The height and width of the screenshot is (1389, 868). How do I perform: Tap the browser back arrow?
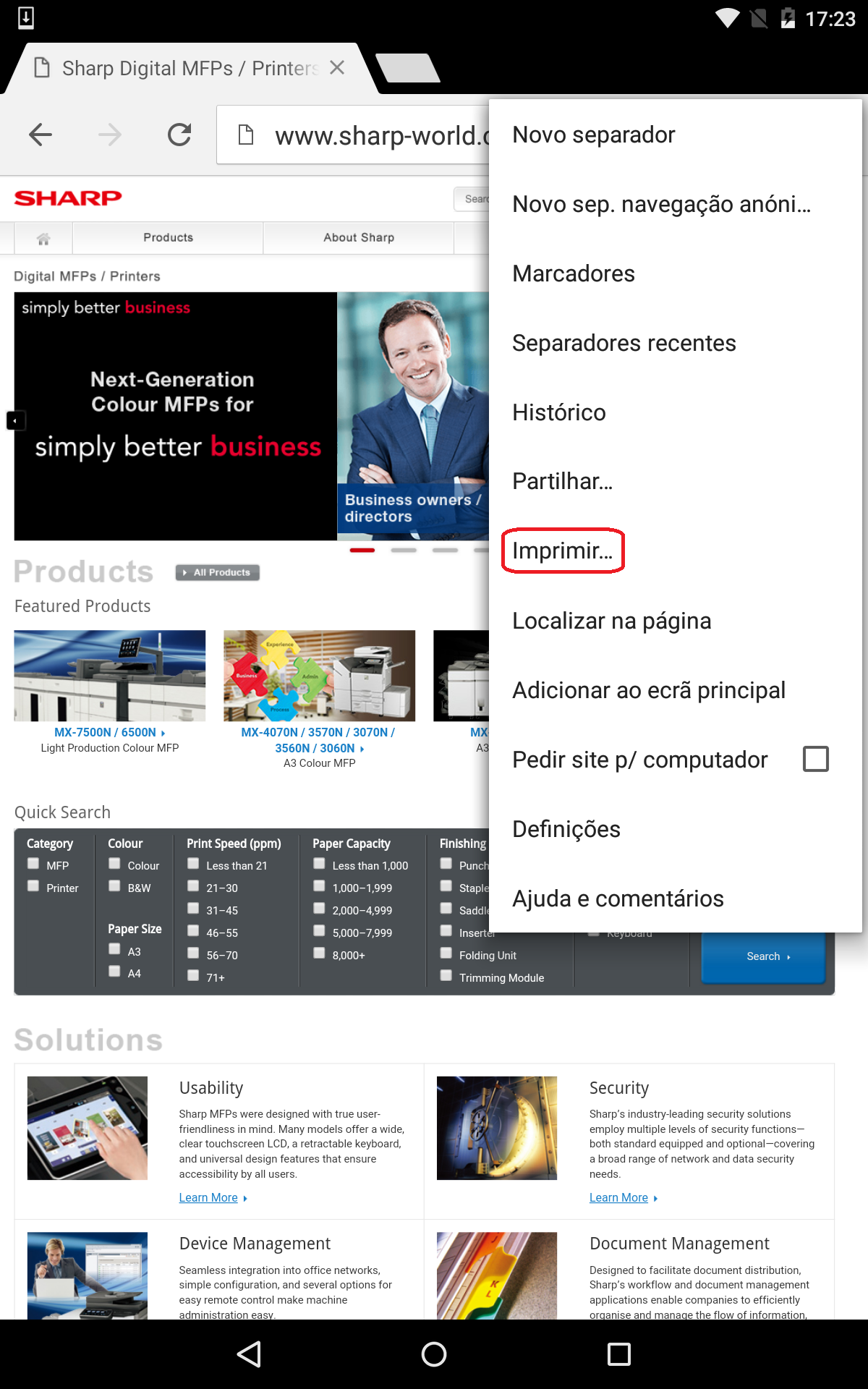click(41, 135)
